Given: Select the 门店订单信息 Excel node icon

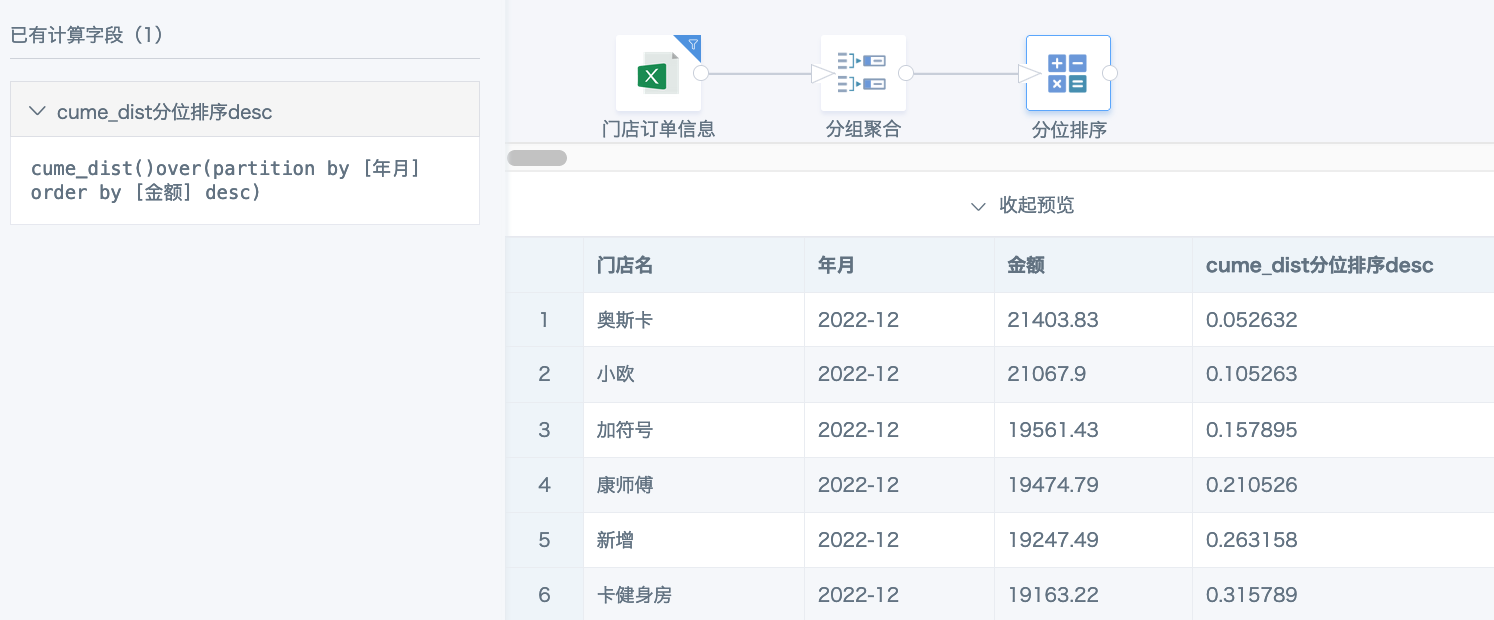Looking at the screenshot, I should (658, 73).
